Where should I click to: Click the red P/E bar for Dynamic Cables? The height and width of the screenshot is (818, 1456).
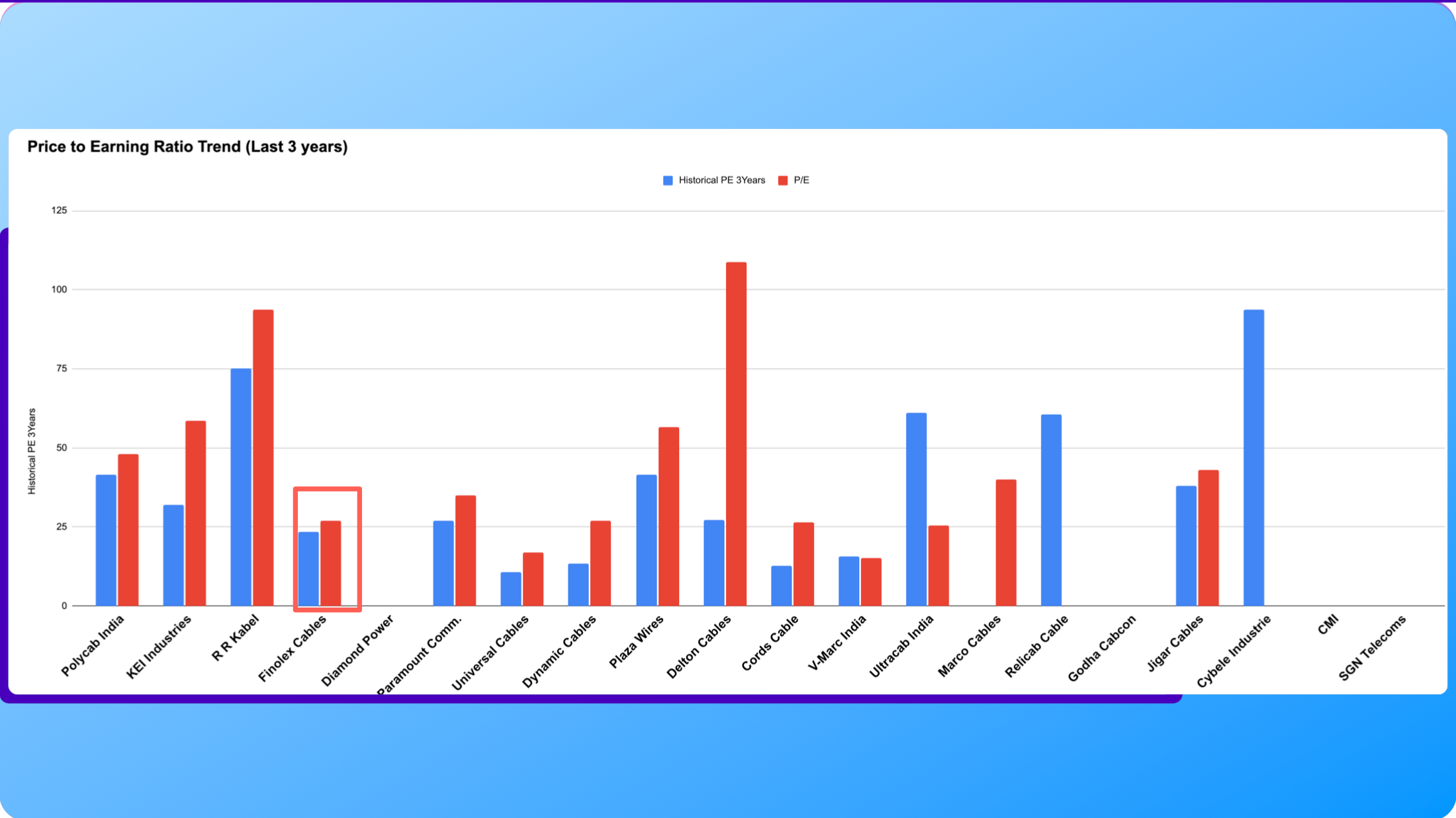point(601,563)
